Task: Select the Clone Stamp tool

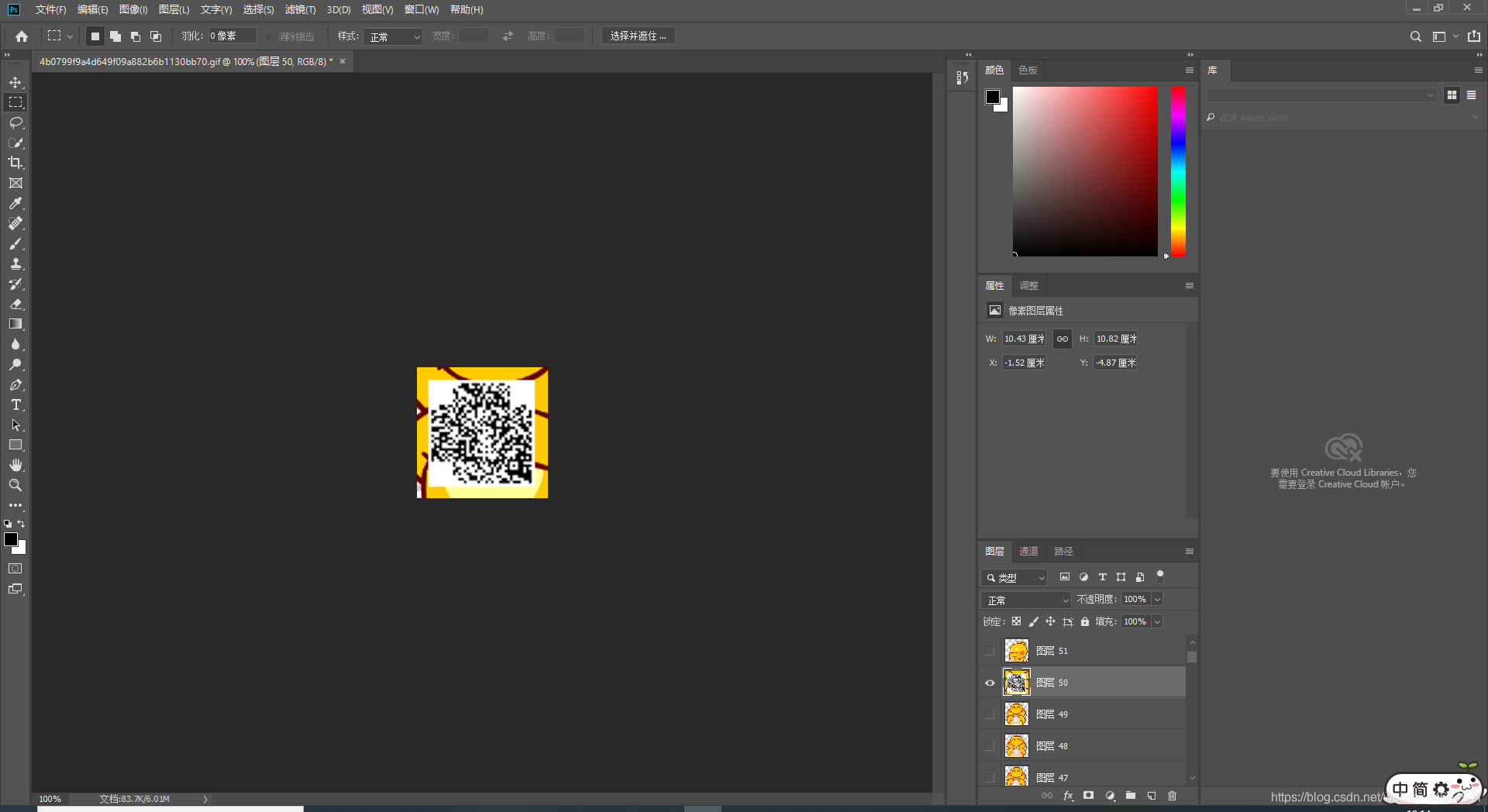Action: coord(15,263)
